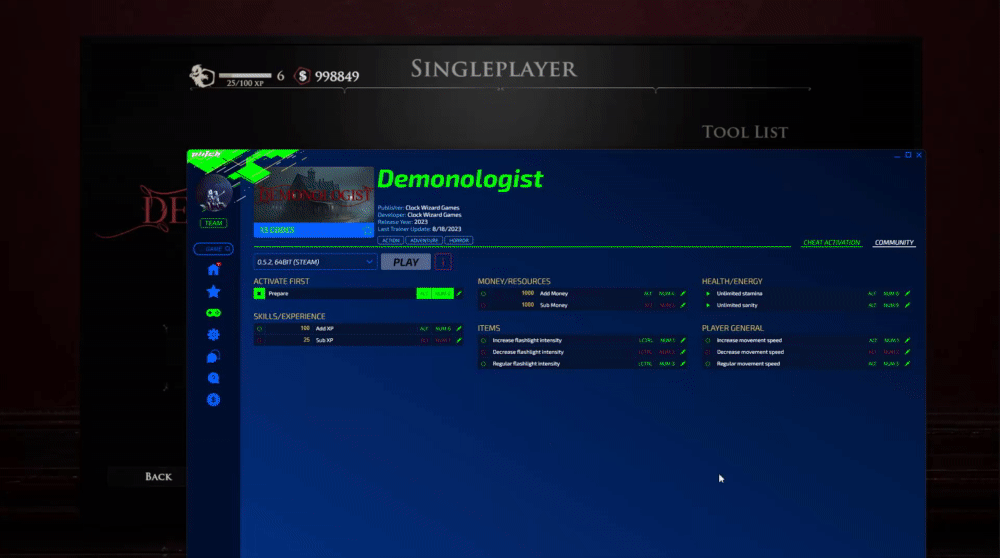Toggle Unlimited stamina on
The width and height of the screenshot is (1000, 558).
point(708,293)
